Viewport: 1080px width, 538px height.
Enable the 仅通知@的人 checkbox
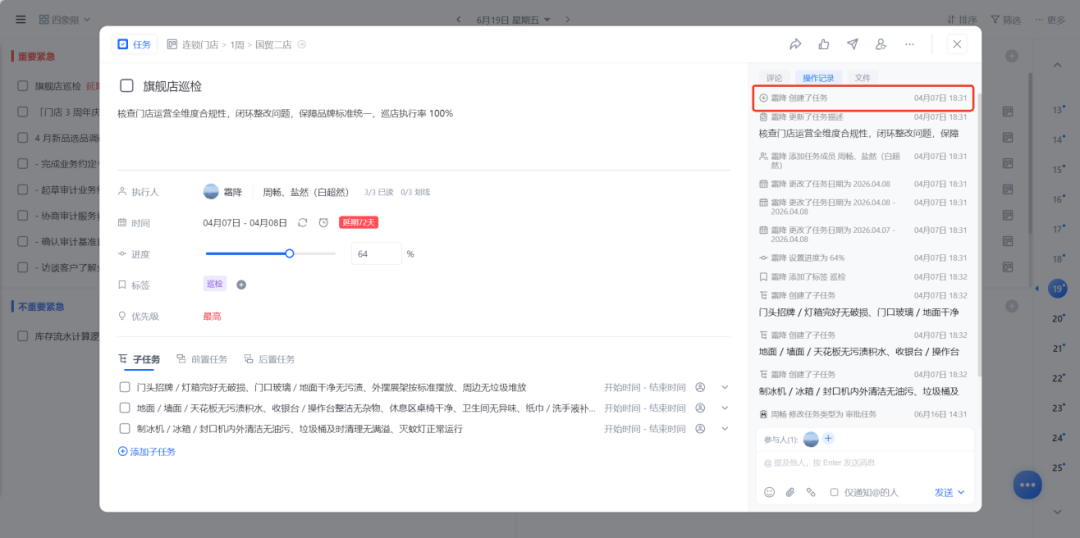point(834,493)
